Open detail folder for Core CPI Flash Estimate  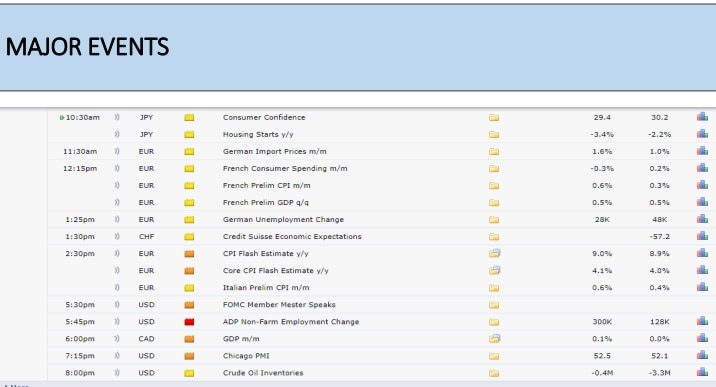pos(495,270)
